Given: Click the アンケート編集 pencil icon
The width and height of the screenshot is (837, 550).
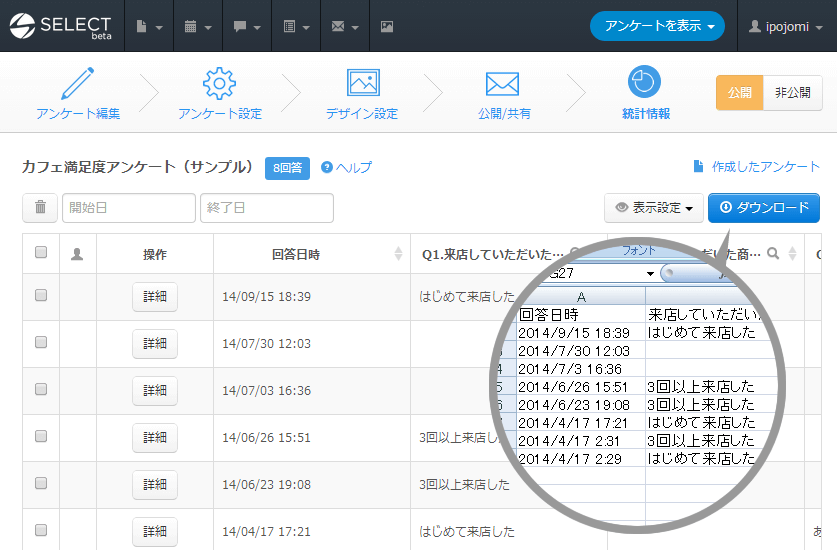Looking at the screenshot, I should [x=78, y=83].
